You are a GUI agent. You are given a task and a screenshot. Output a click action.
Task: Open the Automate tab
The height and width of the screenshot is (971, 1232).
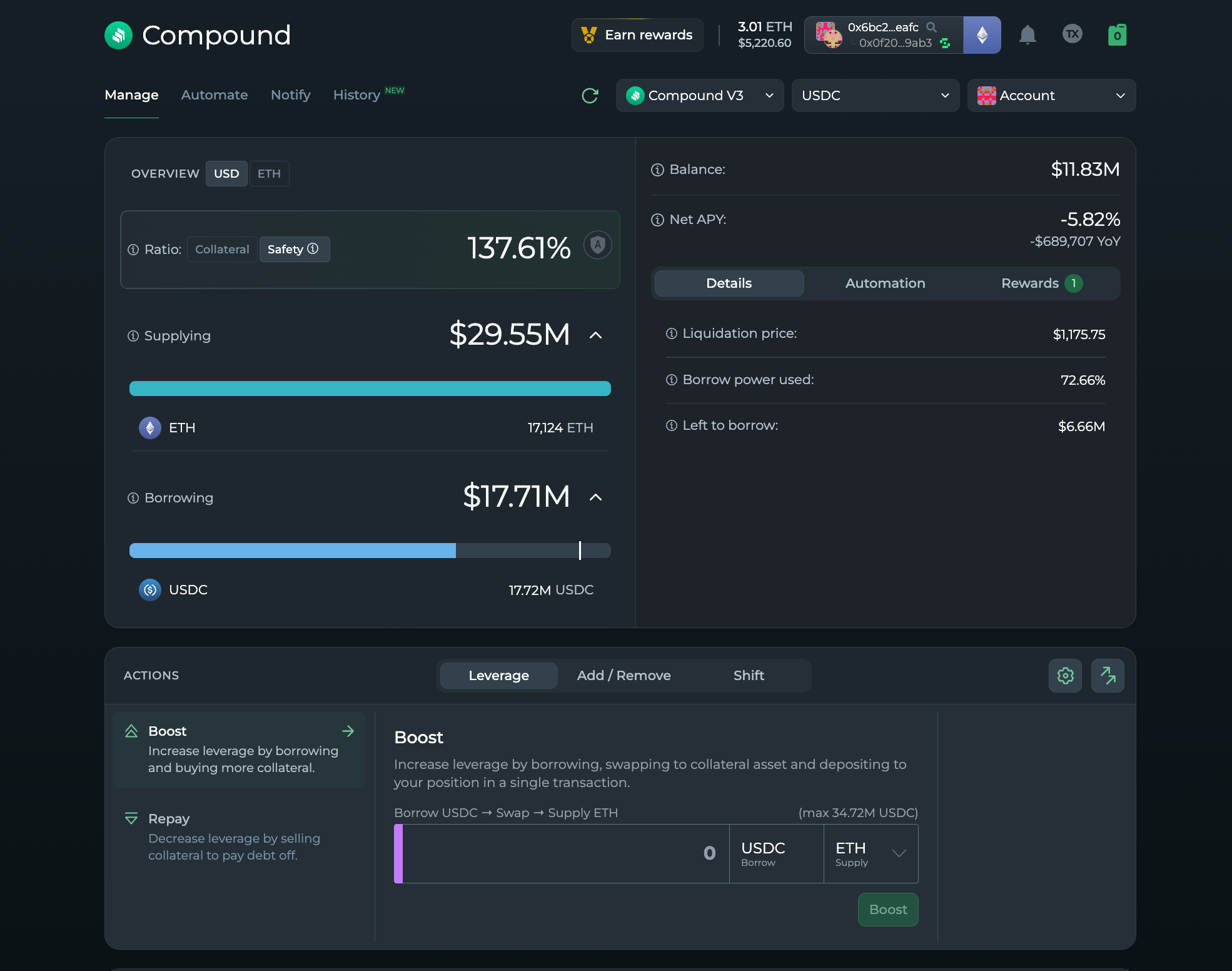coord(215,95)
